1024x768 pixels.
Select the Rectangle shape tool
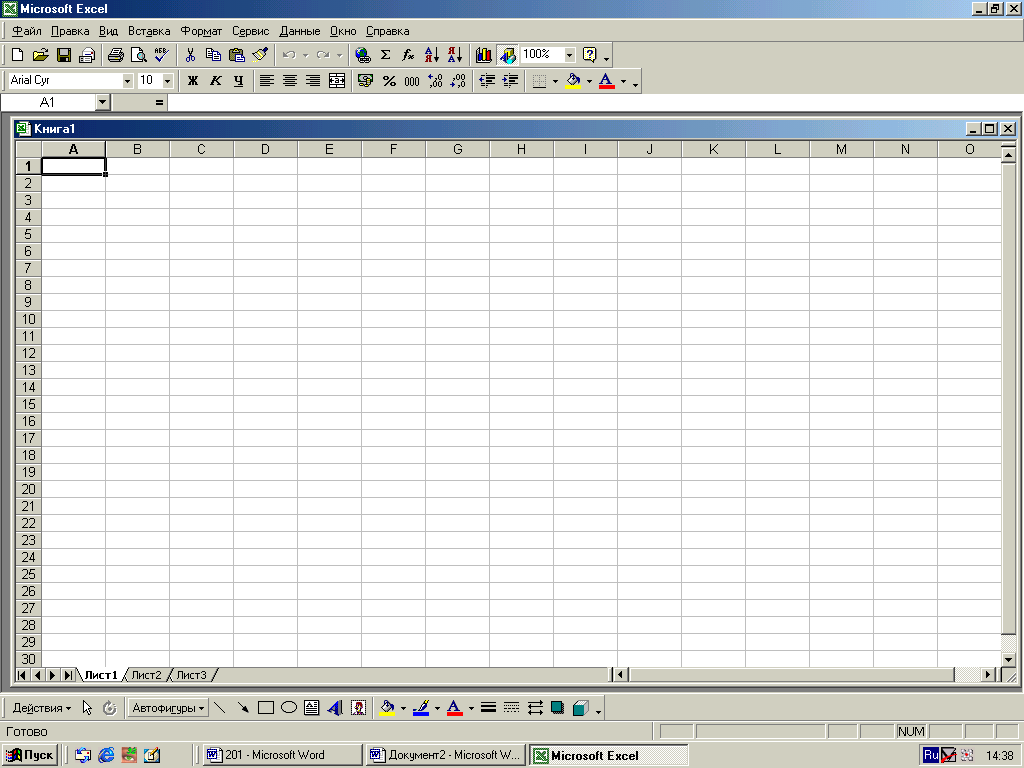point(266,708)
